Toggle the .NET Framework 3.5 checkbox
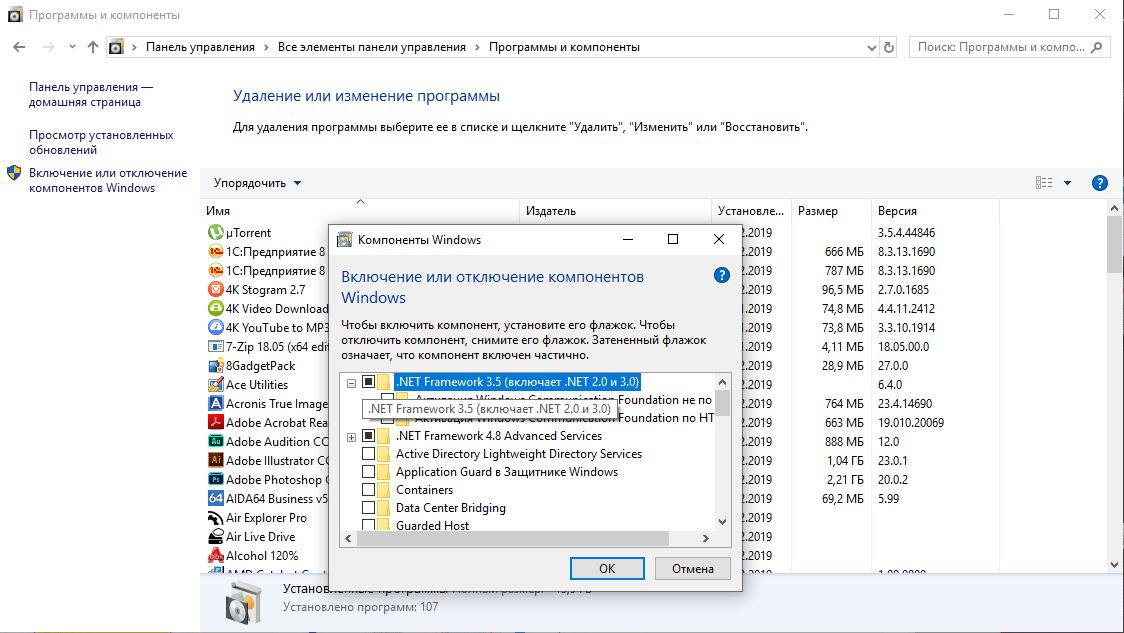This screenshot has height=633, width=1124. tap(368, 381)
